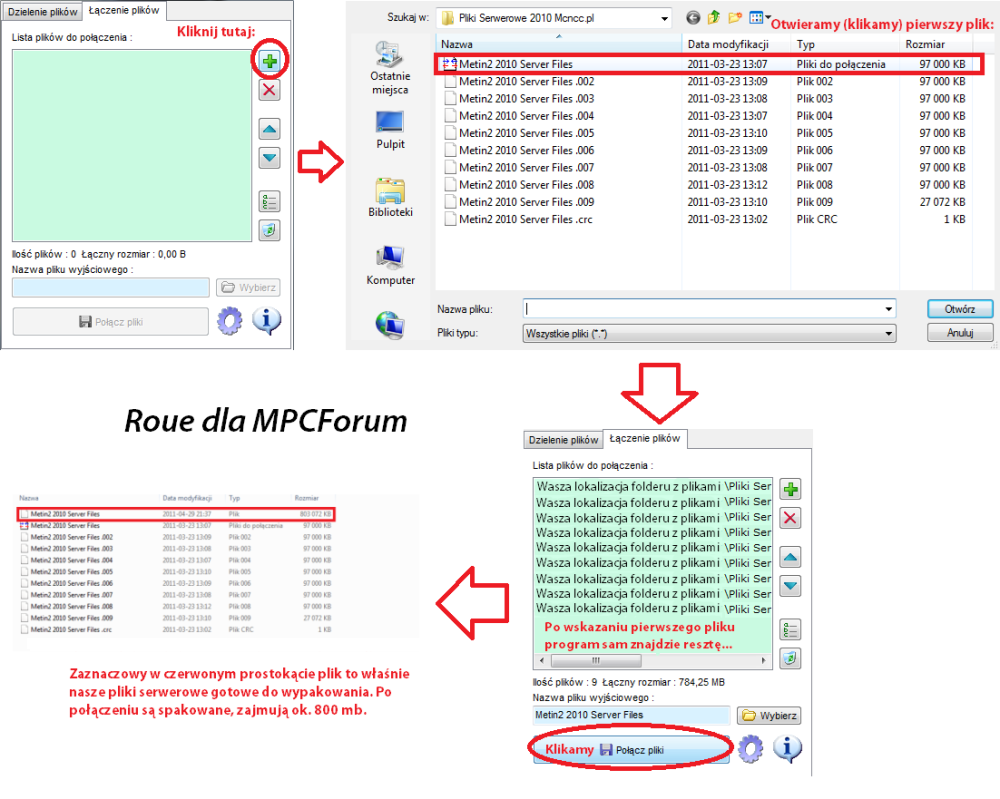This screenshot has height=799, width=1000.
Task: Select Metin2 2010 Server Files .002 in Open dialog
Action: [704, 82]
